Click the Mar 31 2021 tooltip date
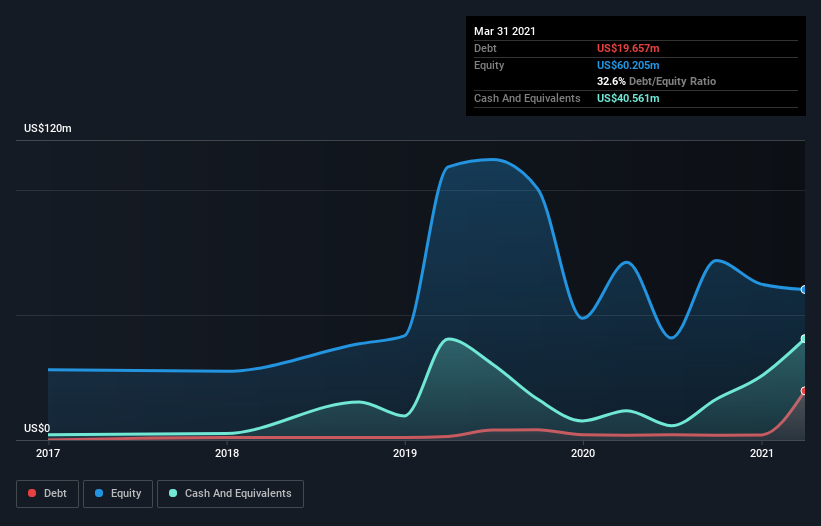 [505, 31]
